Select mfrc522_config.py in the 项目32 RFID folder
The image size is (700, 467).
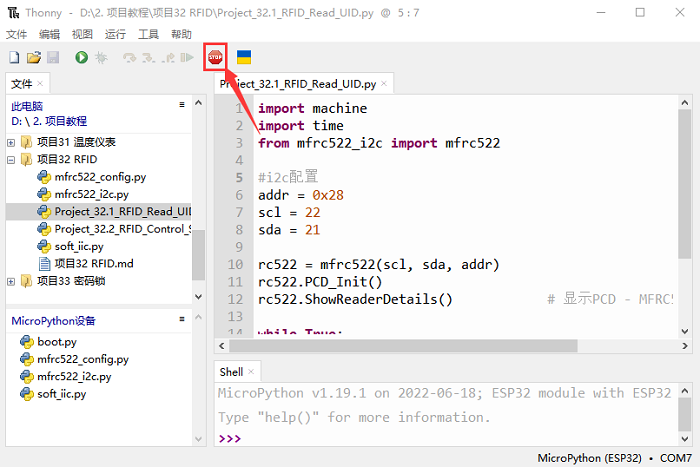[100, 177]
